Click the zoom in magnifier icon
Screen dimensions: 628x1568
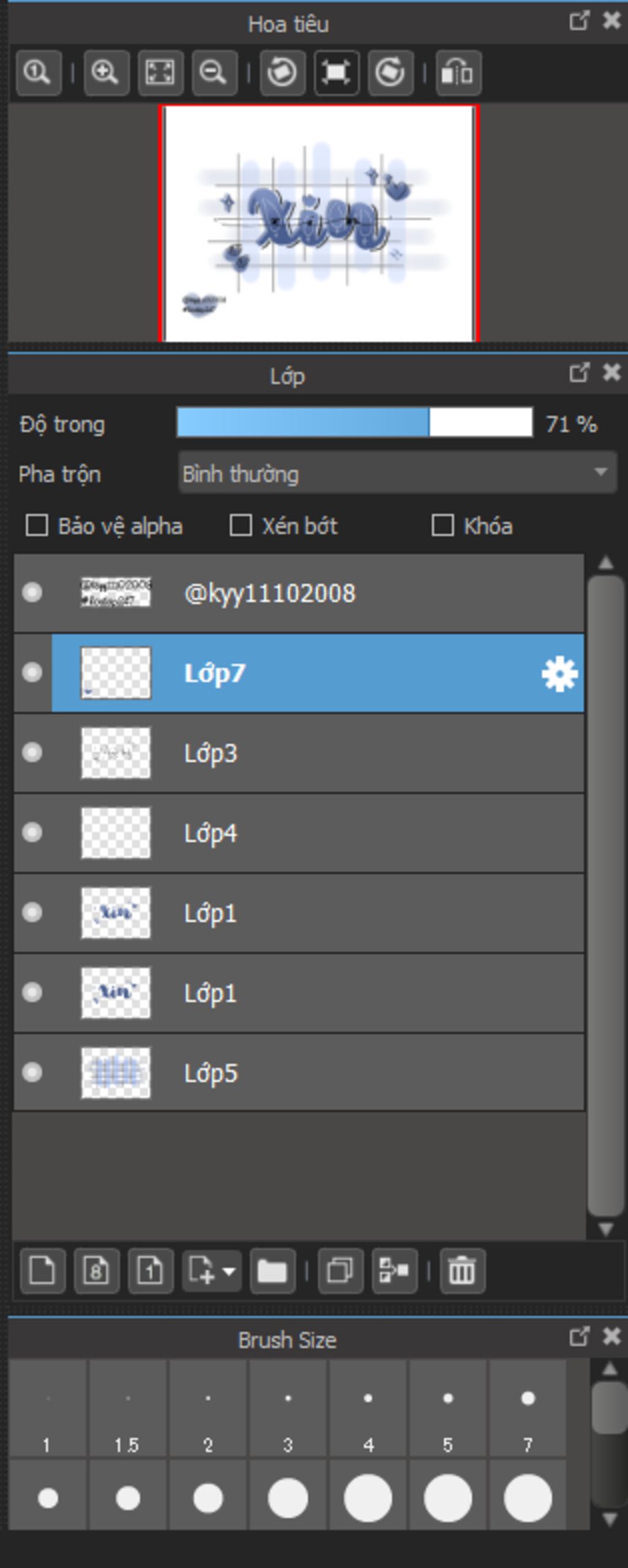pyautogui.click(x=106, y=73)
